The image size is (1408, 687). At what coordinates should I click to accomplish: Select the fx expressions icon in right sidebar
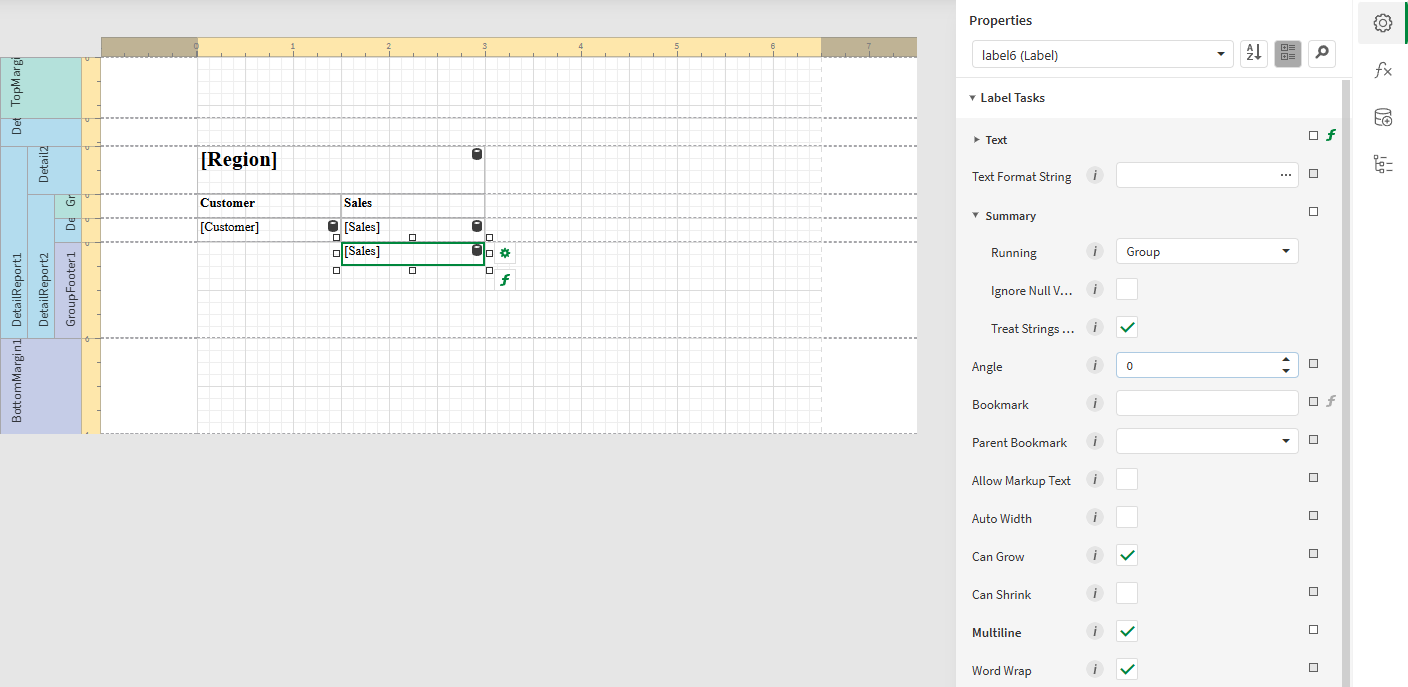click(x=1382, y=70)
